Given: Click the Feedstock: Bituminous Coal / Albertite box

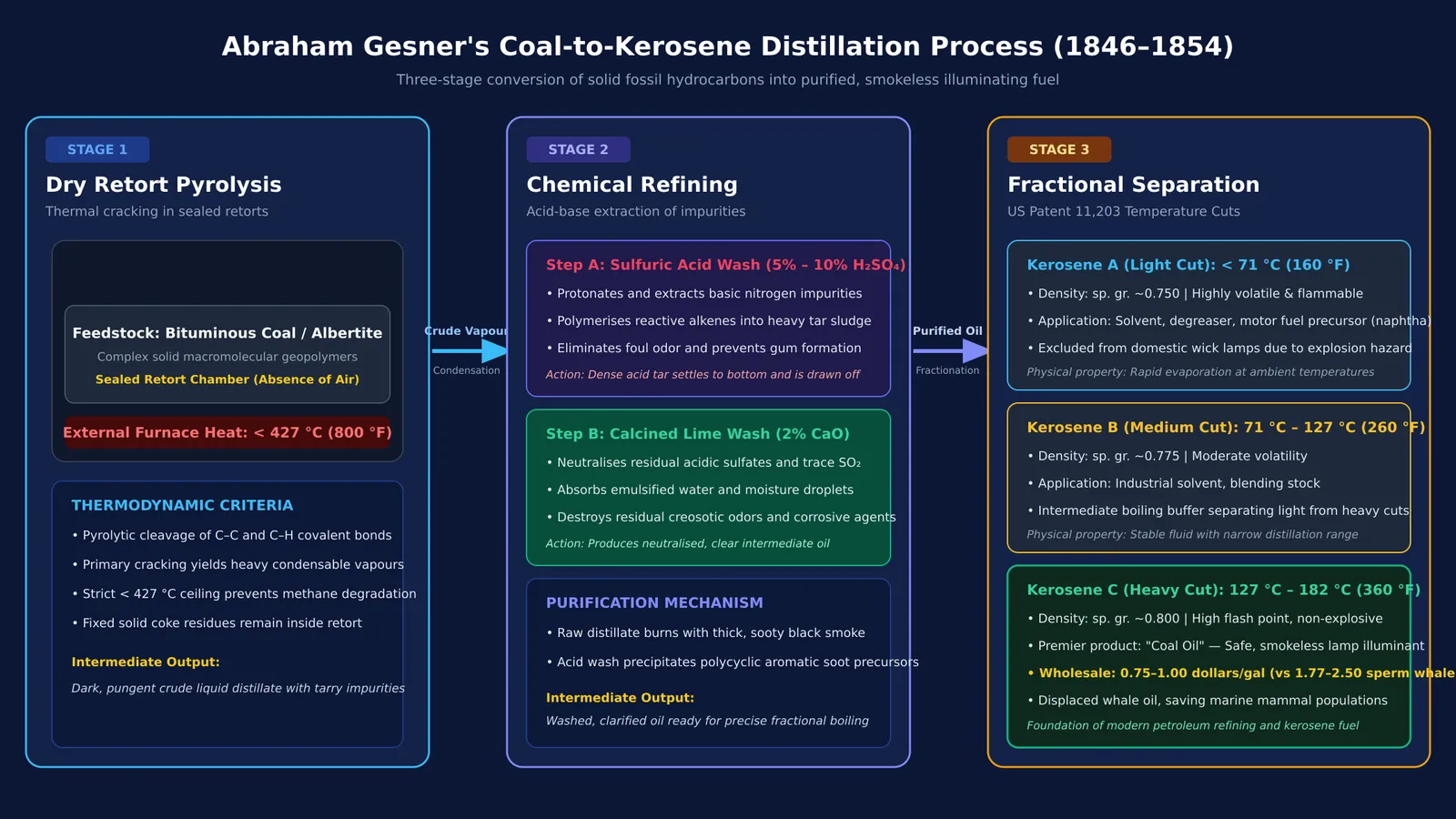Looking at the screenshot, I should pos(227,354).
